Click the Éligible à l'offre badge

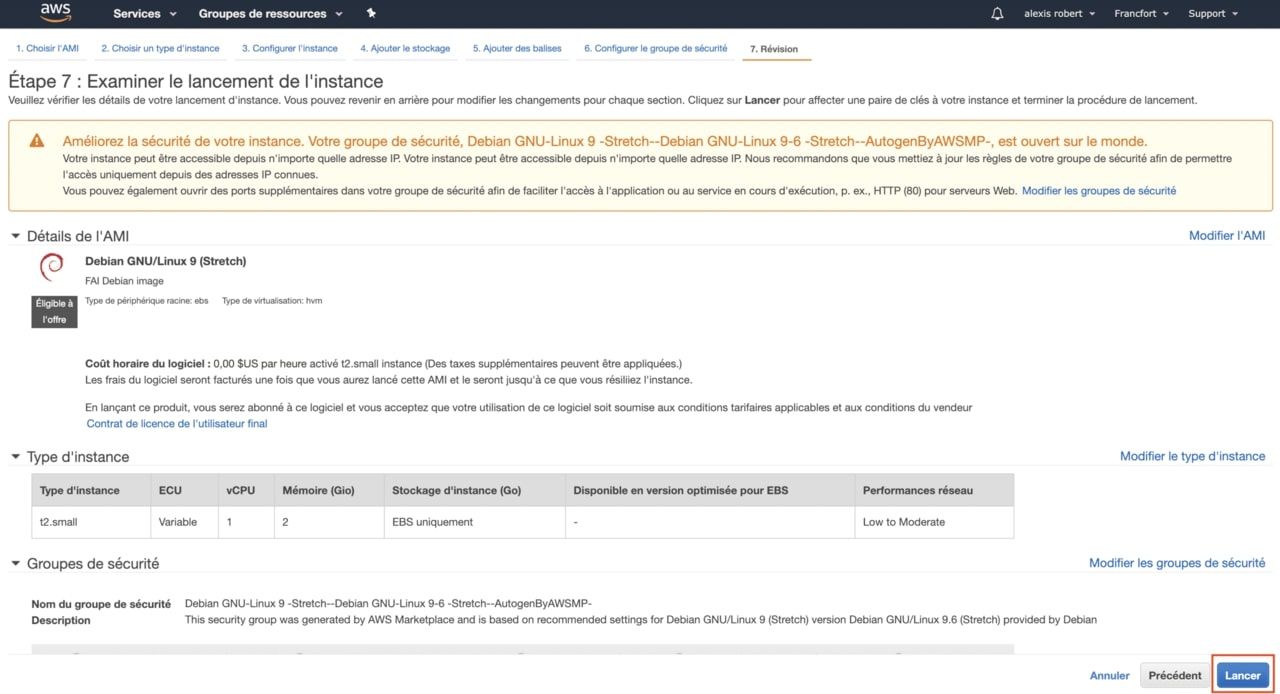(x=54, y=311)
